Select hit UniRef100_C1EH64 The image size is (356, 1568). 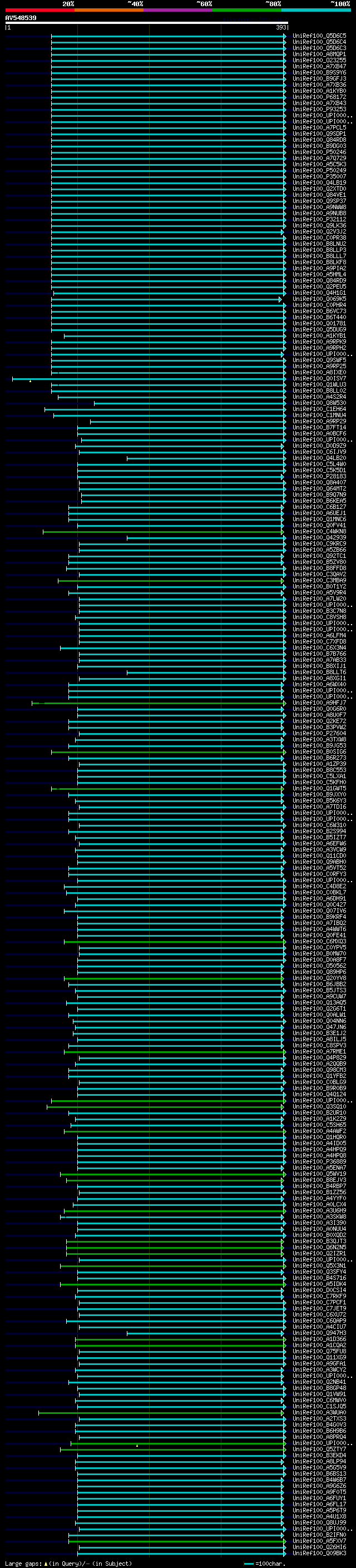(x=319, y=409)
